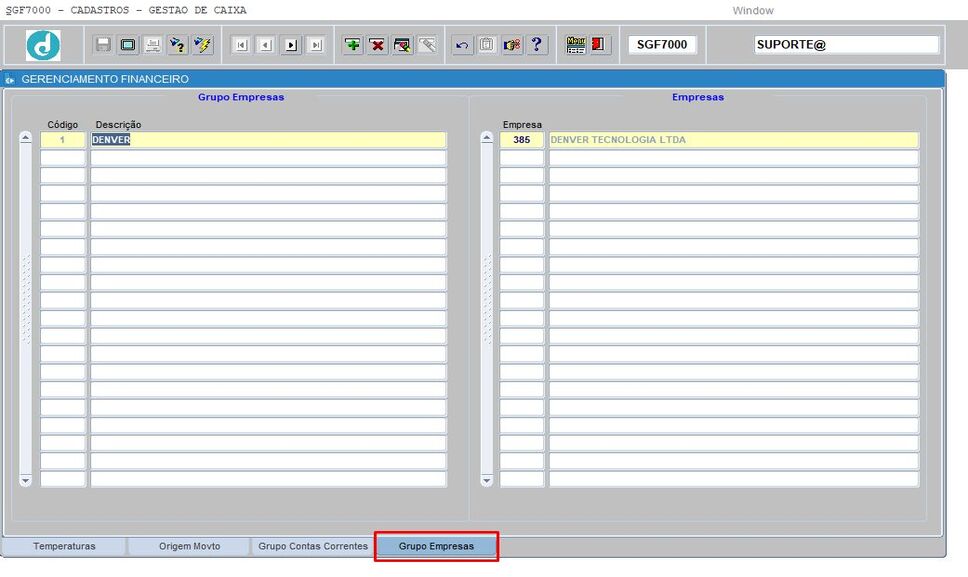This screenshot has height=577, width=968.
Task: Delete record with red X icon
Action: point(377,44)
